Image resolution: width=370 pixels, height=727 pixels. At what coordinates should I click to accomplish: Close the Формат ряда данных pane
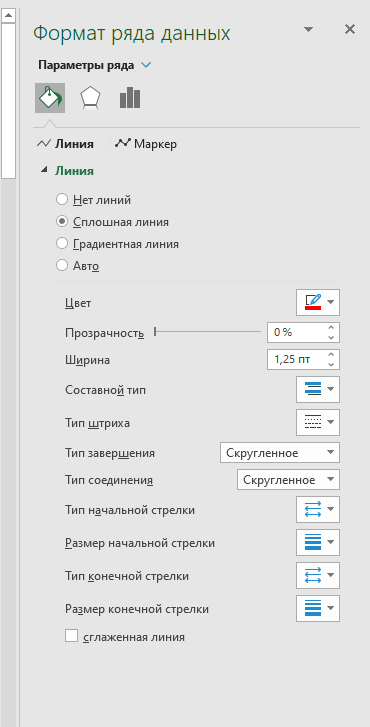[x=350, y=30]
